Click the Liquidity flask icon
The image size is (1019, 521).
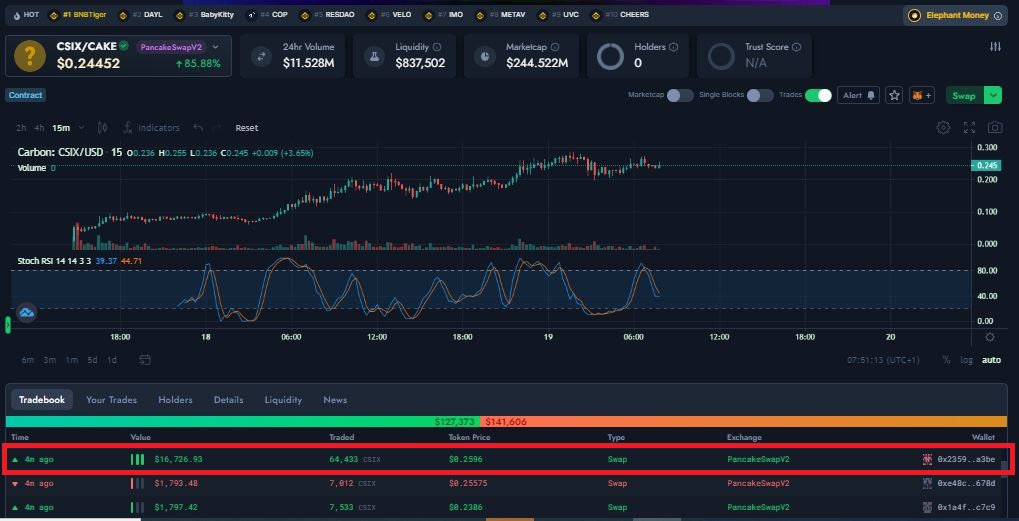[x=374, y=57]
